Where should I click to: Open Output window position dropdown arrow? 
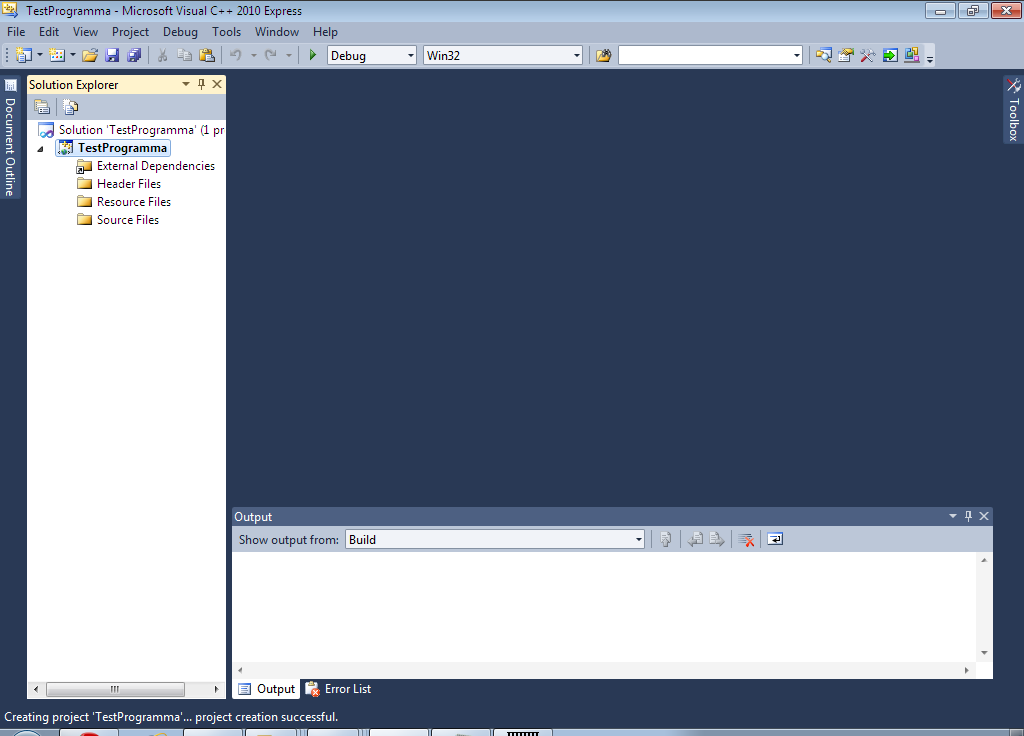(x=953, y=516)
